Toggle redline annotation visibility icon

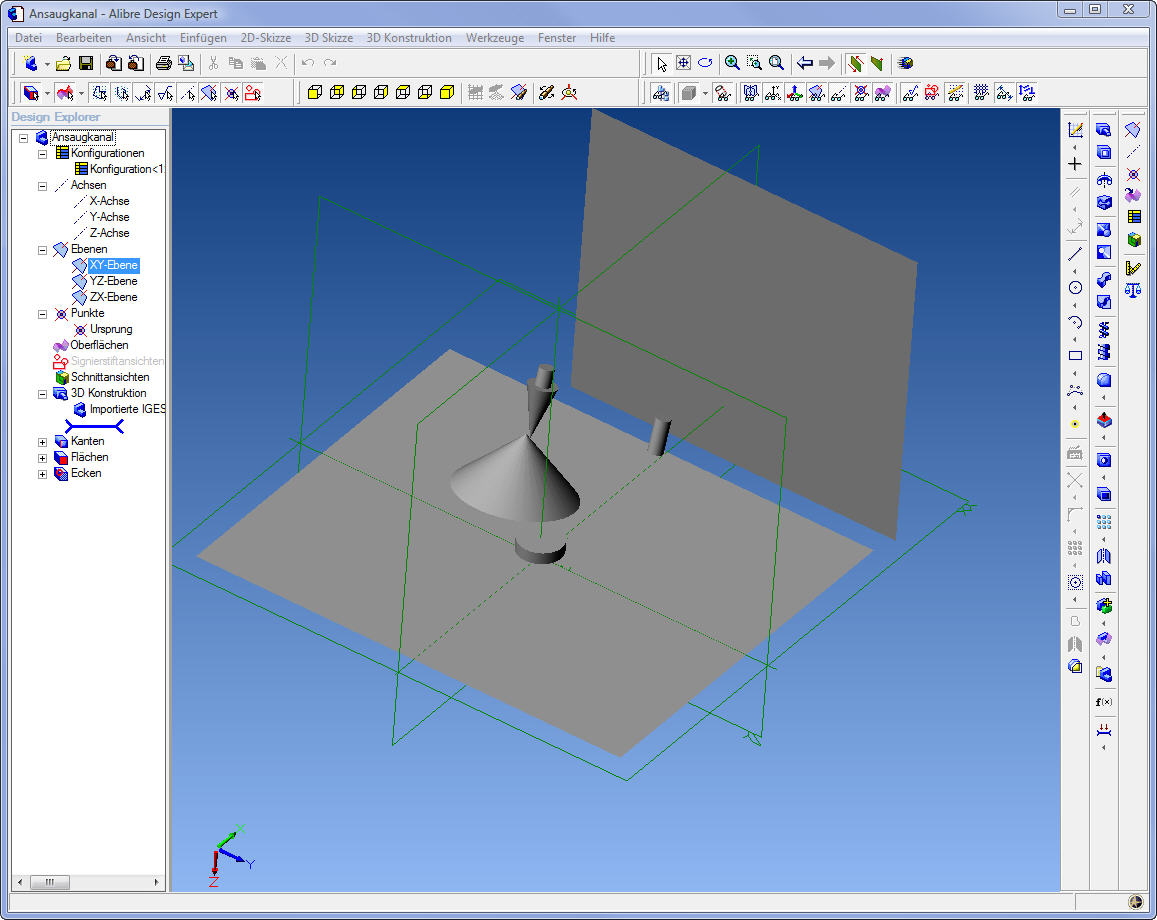tap(933, 93)
